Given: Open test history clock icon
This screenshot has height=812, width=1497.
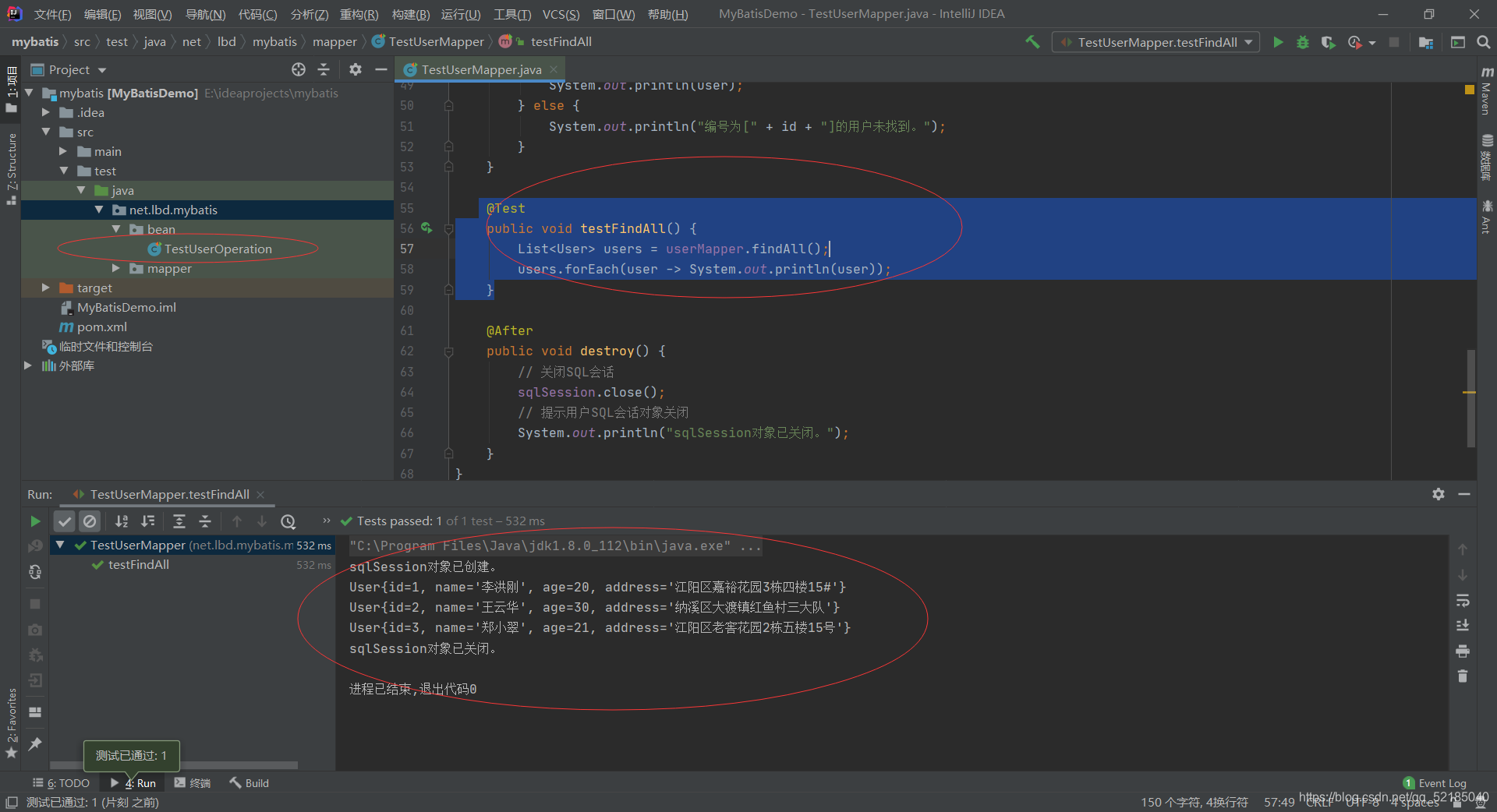Looking at the screenshot, I should (x=288, y=521).
